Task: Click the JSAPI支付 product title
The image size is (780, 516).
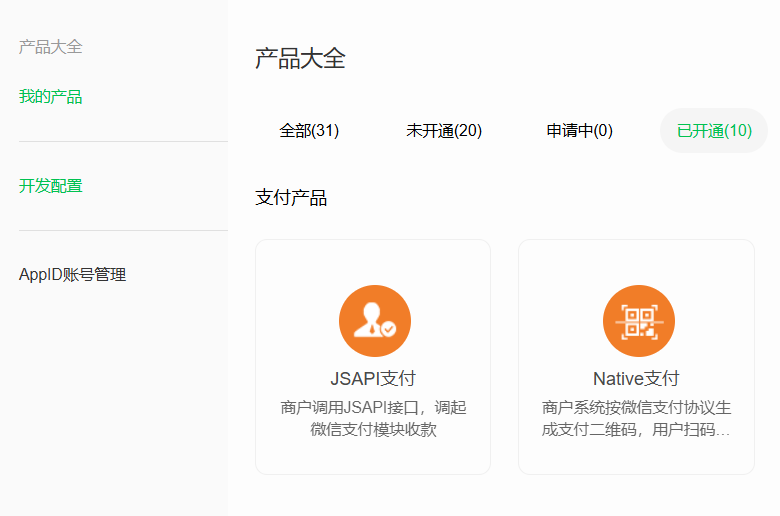Action: (x=373, y=379)
